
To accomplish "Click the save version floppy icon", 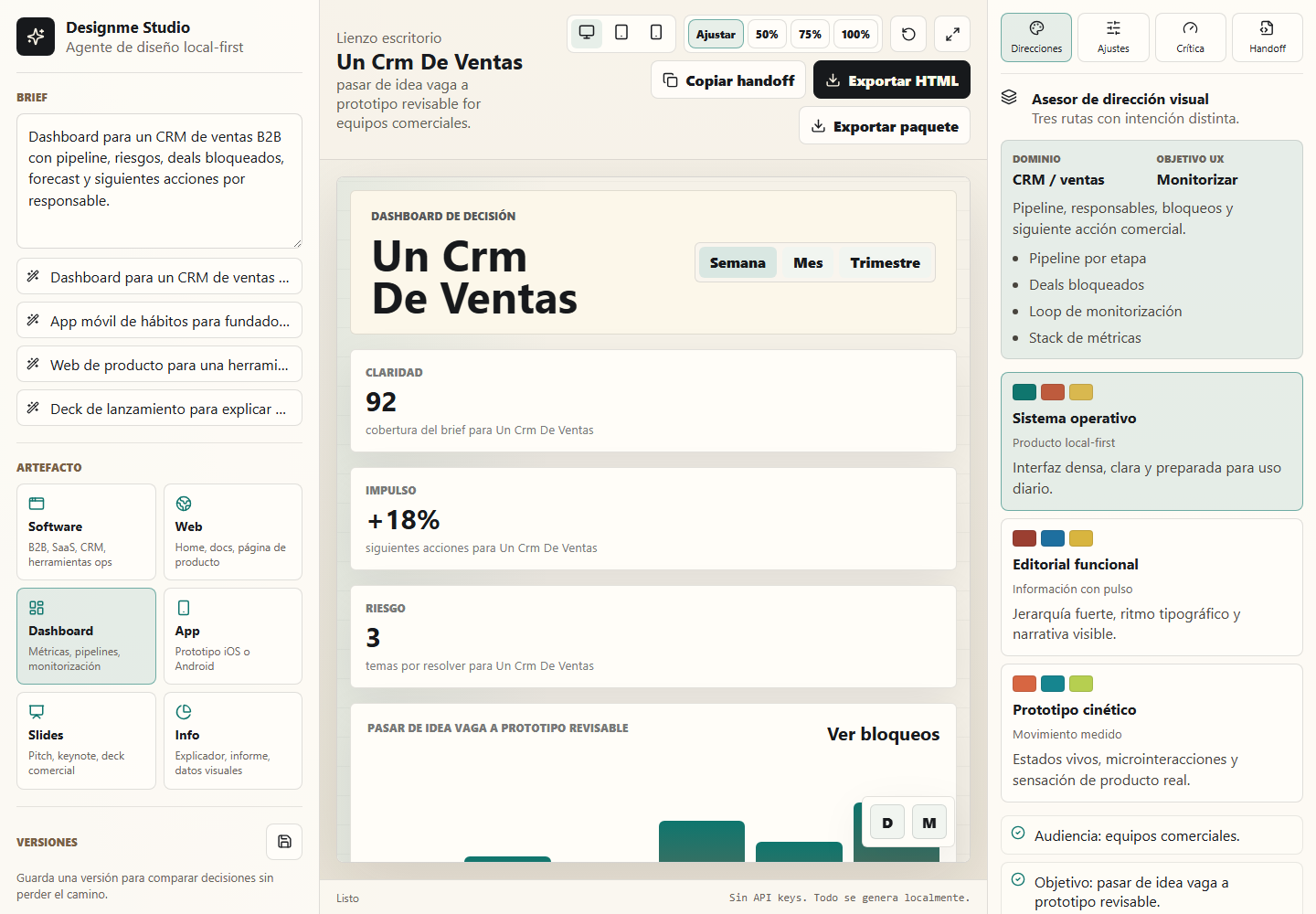I will click(284, 842).
